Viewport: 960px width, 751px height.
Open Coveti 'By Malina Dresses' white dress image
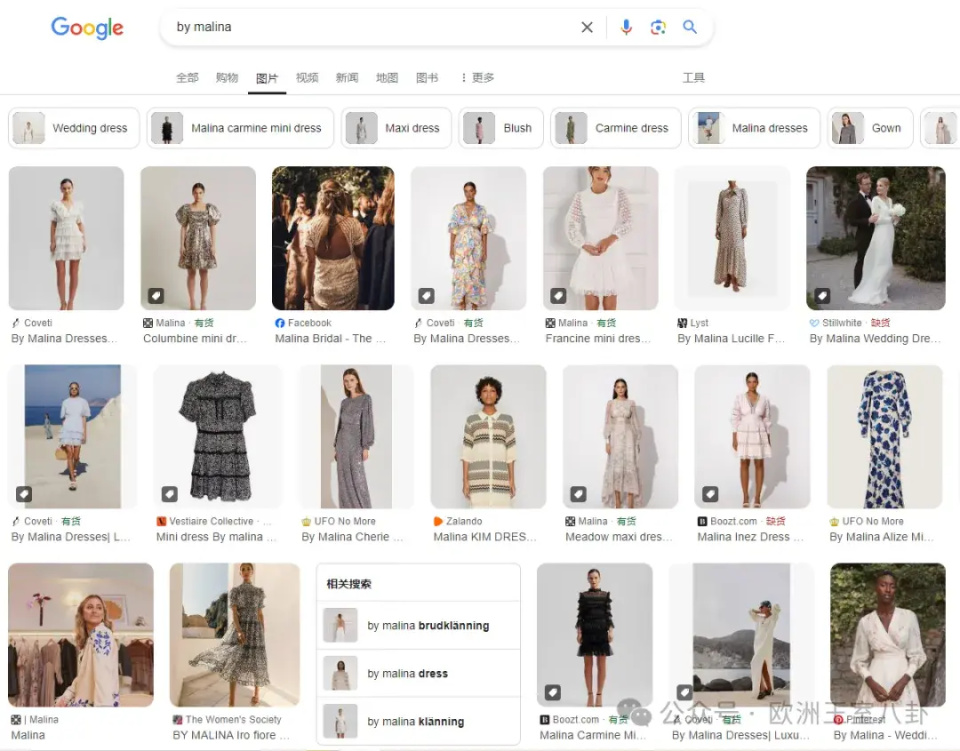pyautogui.click(x=66, y=238)
